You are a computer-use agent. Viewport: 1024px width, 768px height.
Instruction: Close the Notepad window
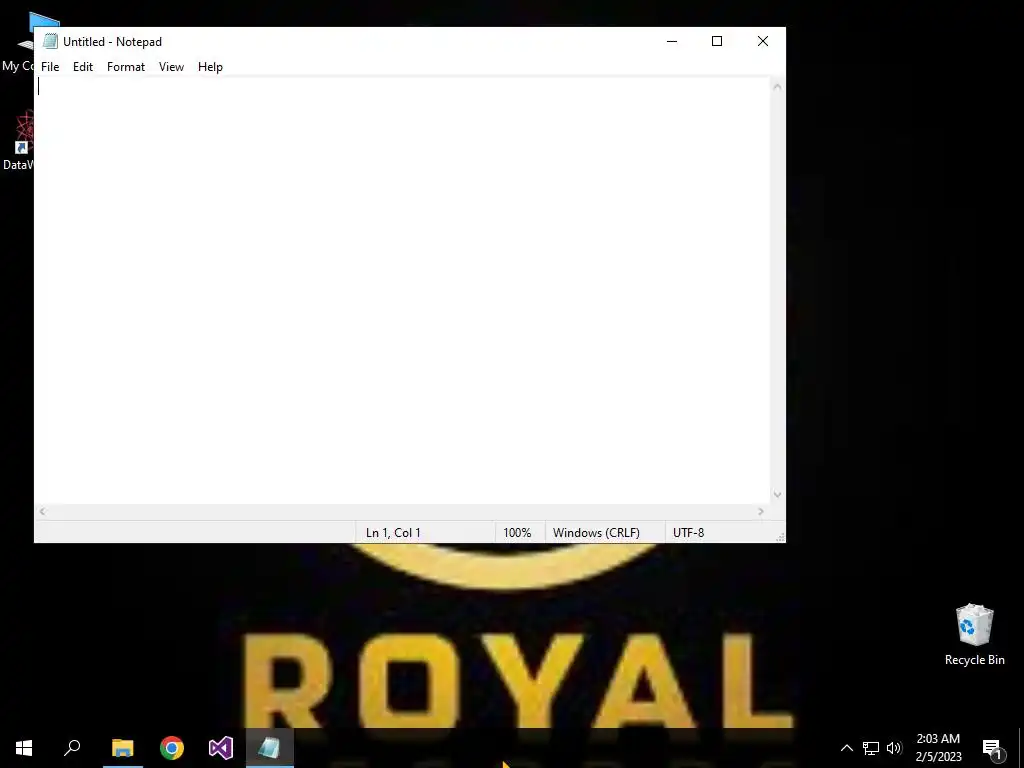coord(763,41)
